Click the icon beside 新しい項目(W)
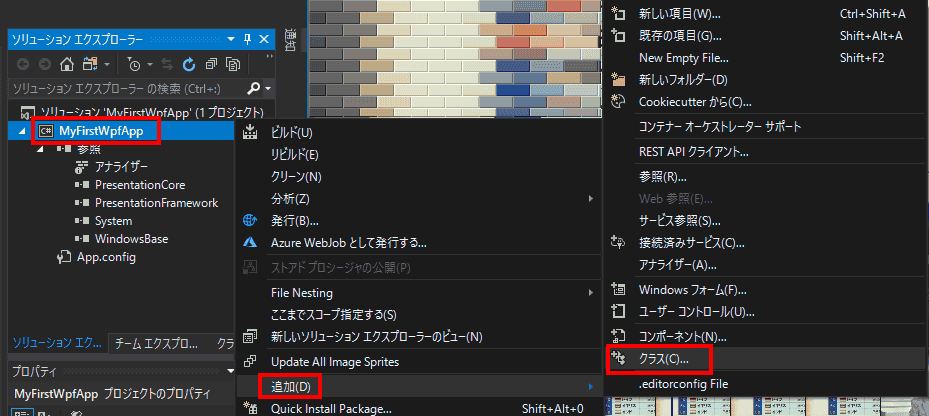 619,14
